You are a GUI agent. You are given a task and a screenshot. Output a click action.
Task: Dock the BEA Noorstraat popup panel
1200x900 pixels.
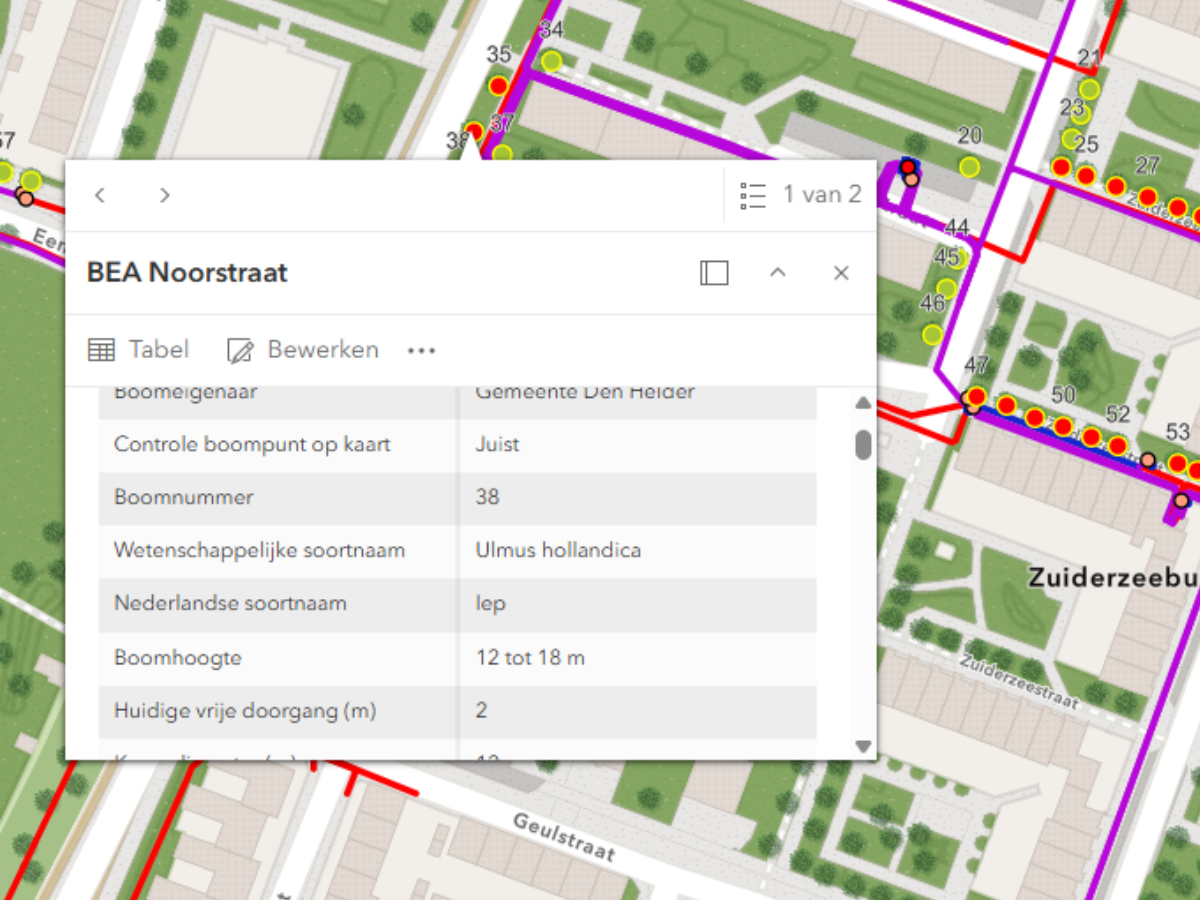(x=714, y=273)
